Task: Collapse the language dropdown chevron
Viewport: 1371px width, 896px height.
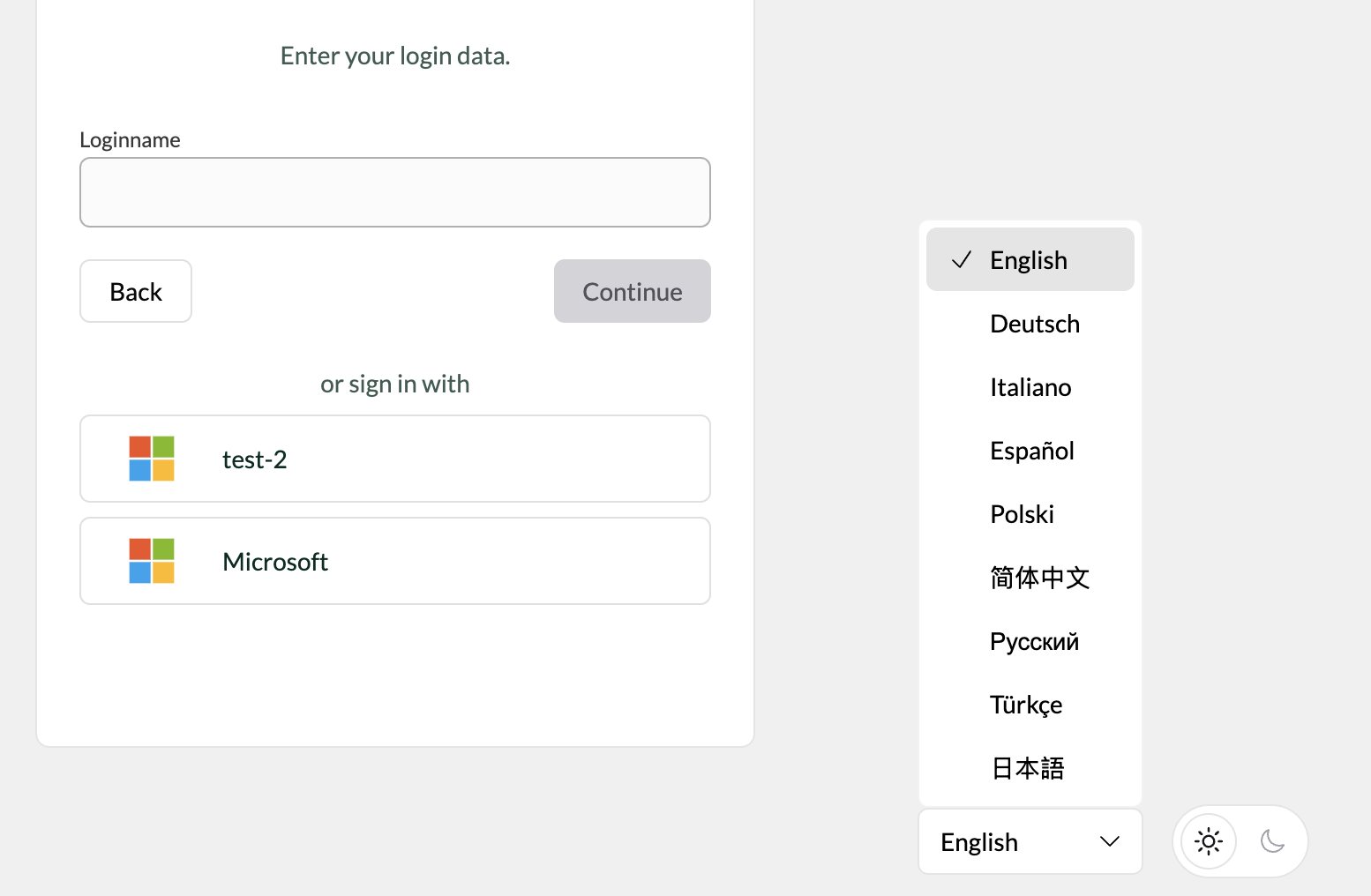Action: [x=1110, y=841]
